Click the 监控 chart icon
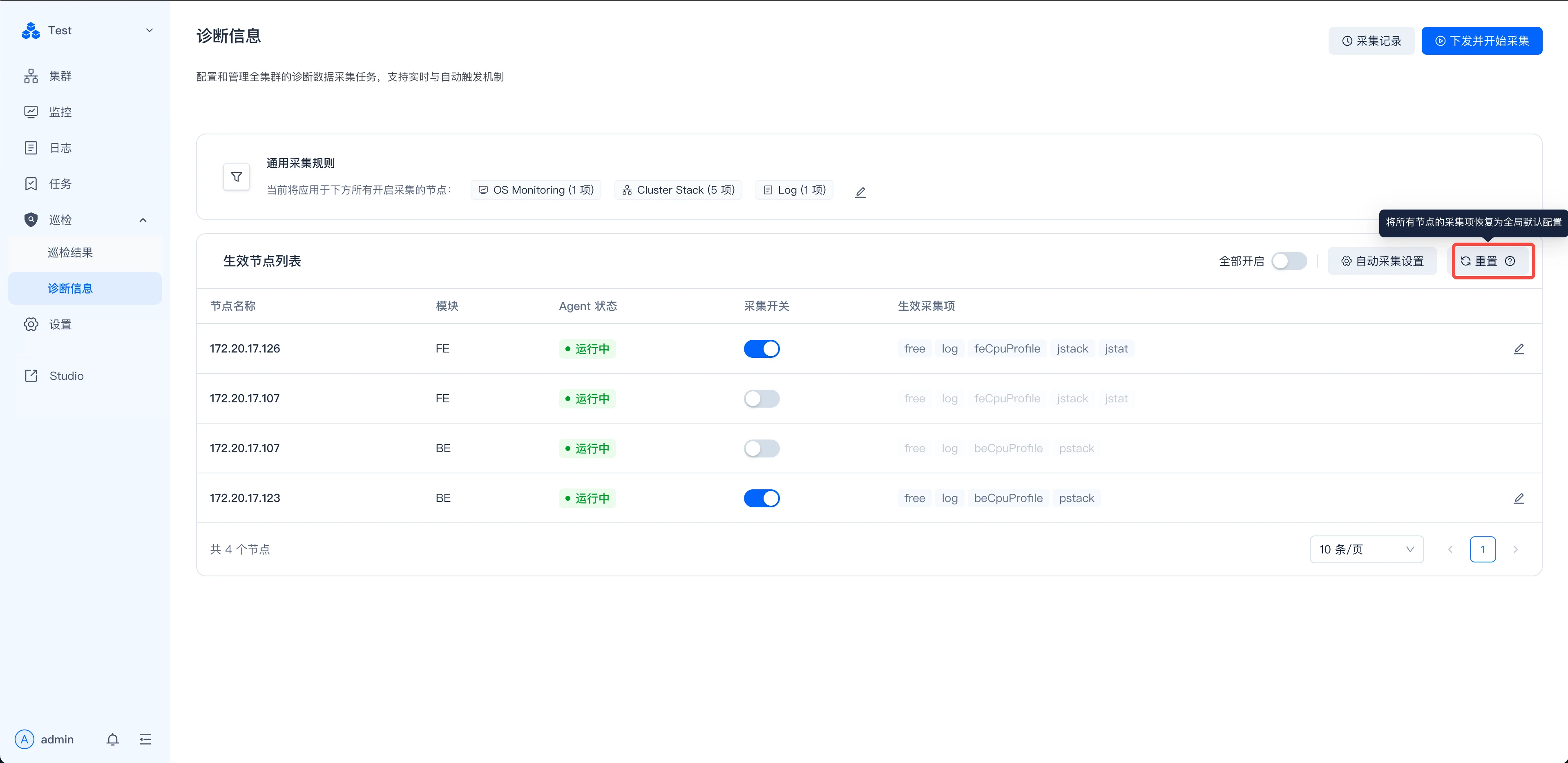The width and height of the screenshot is (1568, 763). tap(31, 112)
